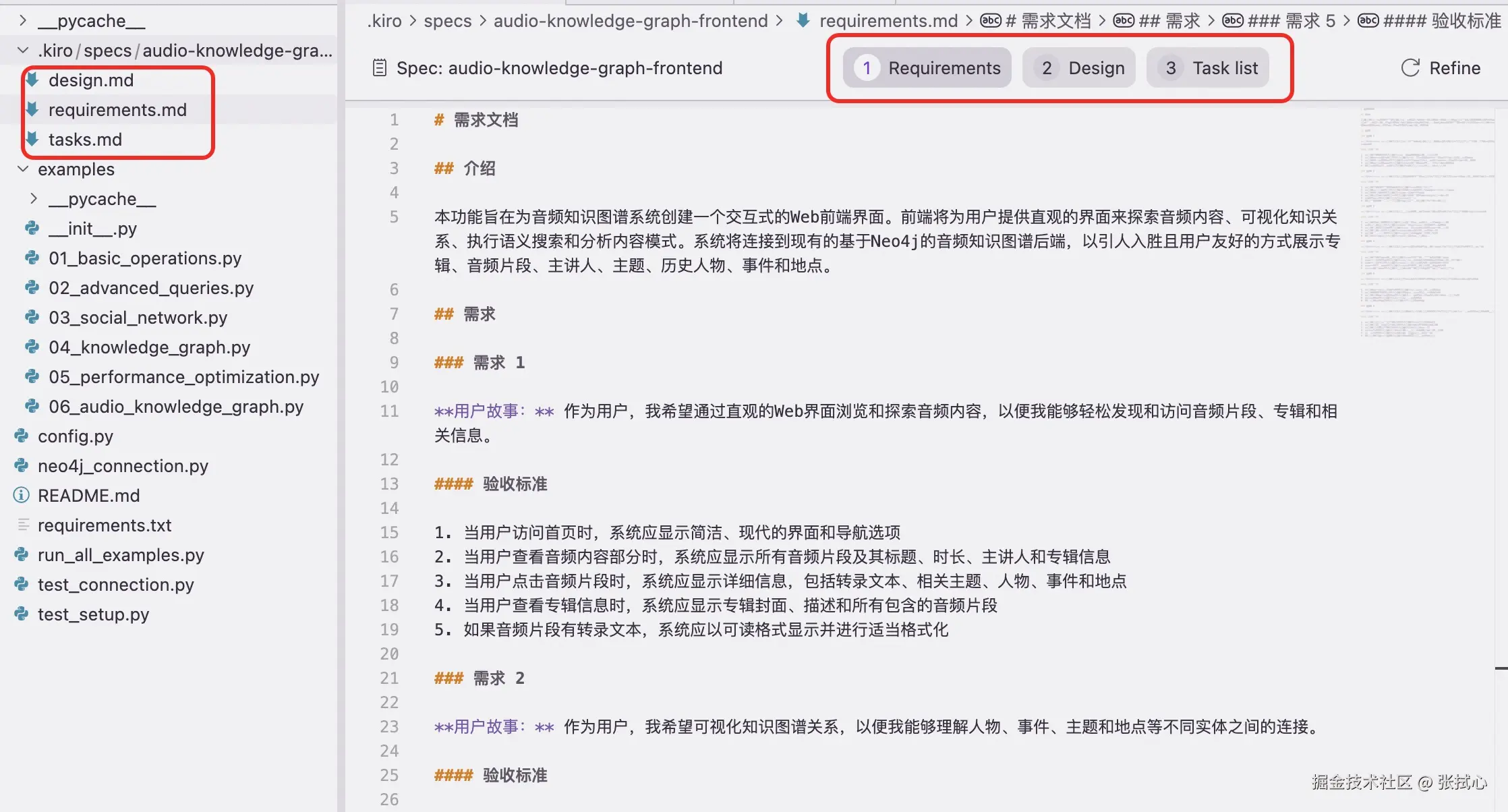Click the Kiro icon next to tasks.md
Image resolution: width=1508 pixels, height=812 pixels.
(x=32, y=140)
